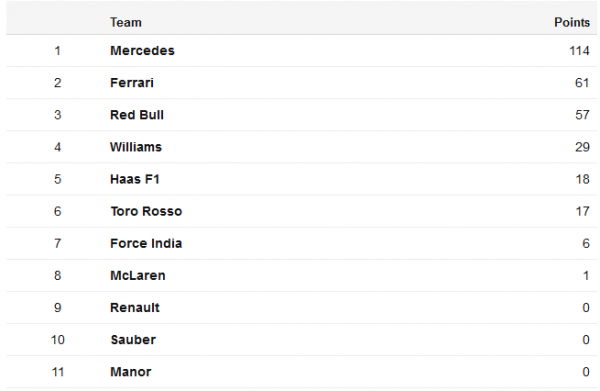
Task: Select the position number 10 cell
Action: coord(58,340)
